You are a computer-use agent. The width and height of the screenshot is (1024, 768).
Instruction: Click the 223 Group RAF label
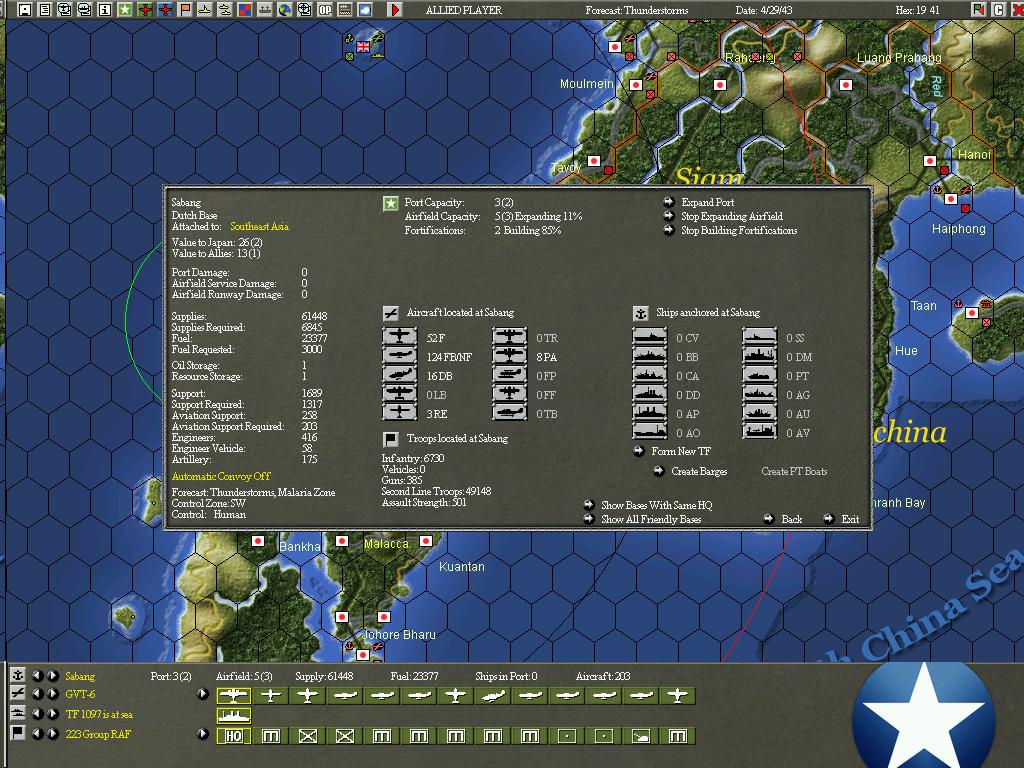(x=98, y=735)
